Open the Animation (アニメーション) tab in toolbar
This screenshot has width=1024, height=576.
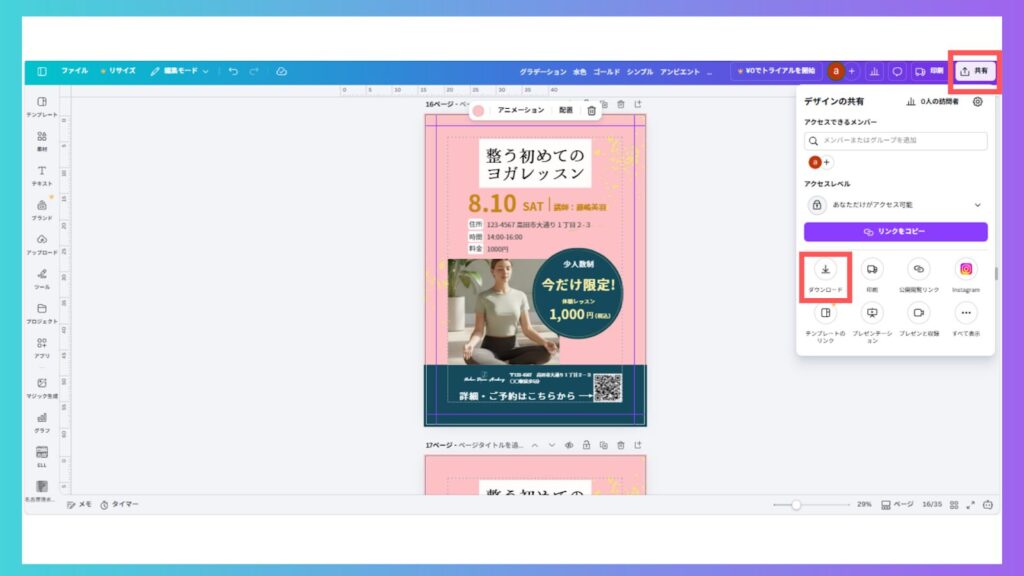pos(521,110)
